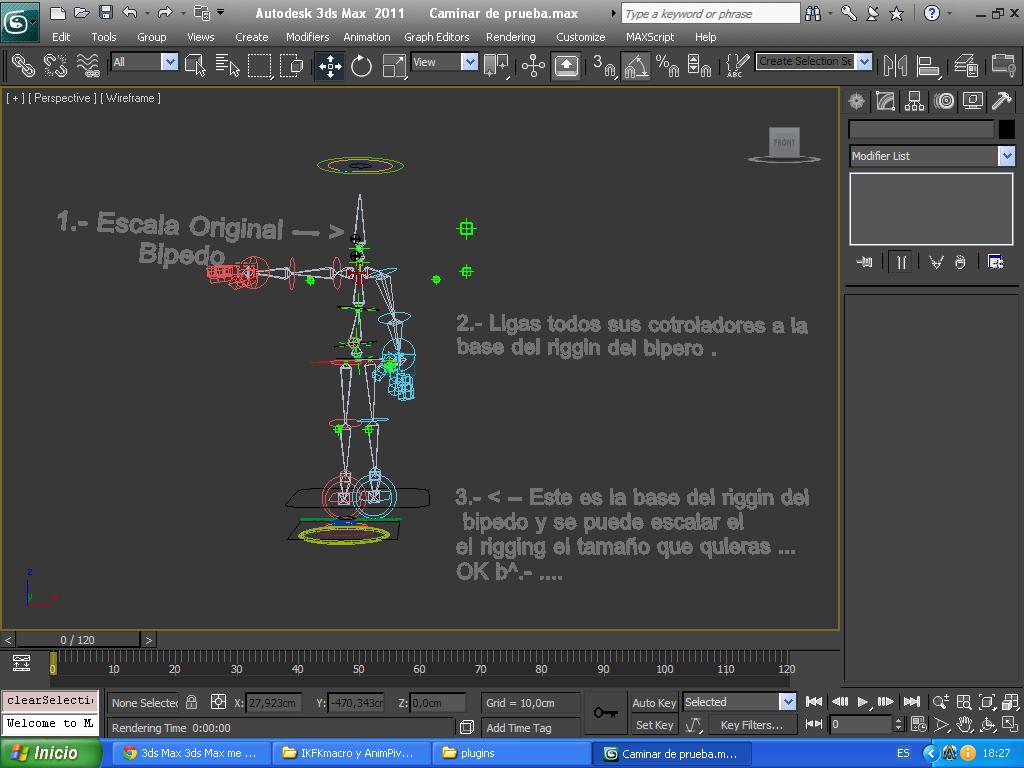The height and width of the screenshot is (768, 1024).
Task: Select the Rotate tool in main toolbar
Action: coord(361,66)
